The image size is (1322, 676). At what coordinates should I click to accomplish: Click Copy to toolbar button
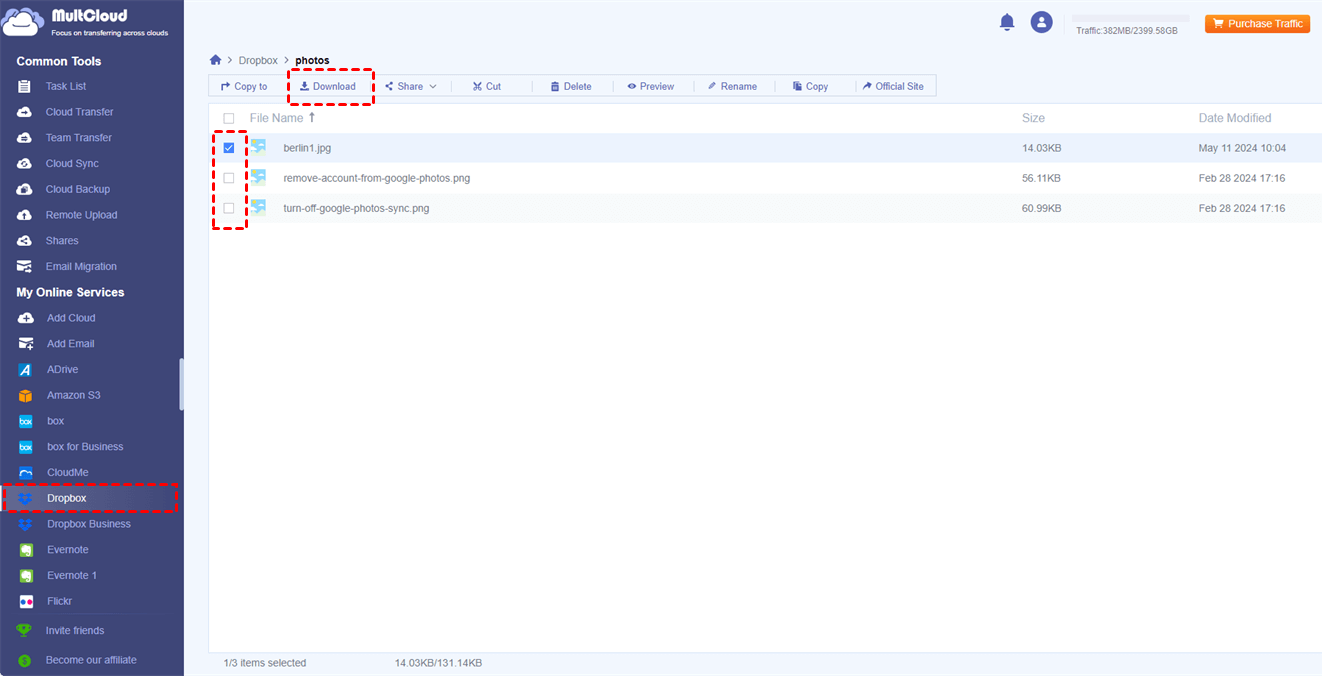[244, 86]
